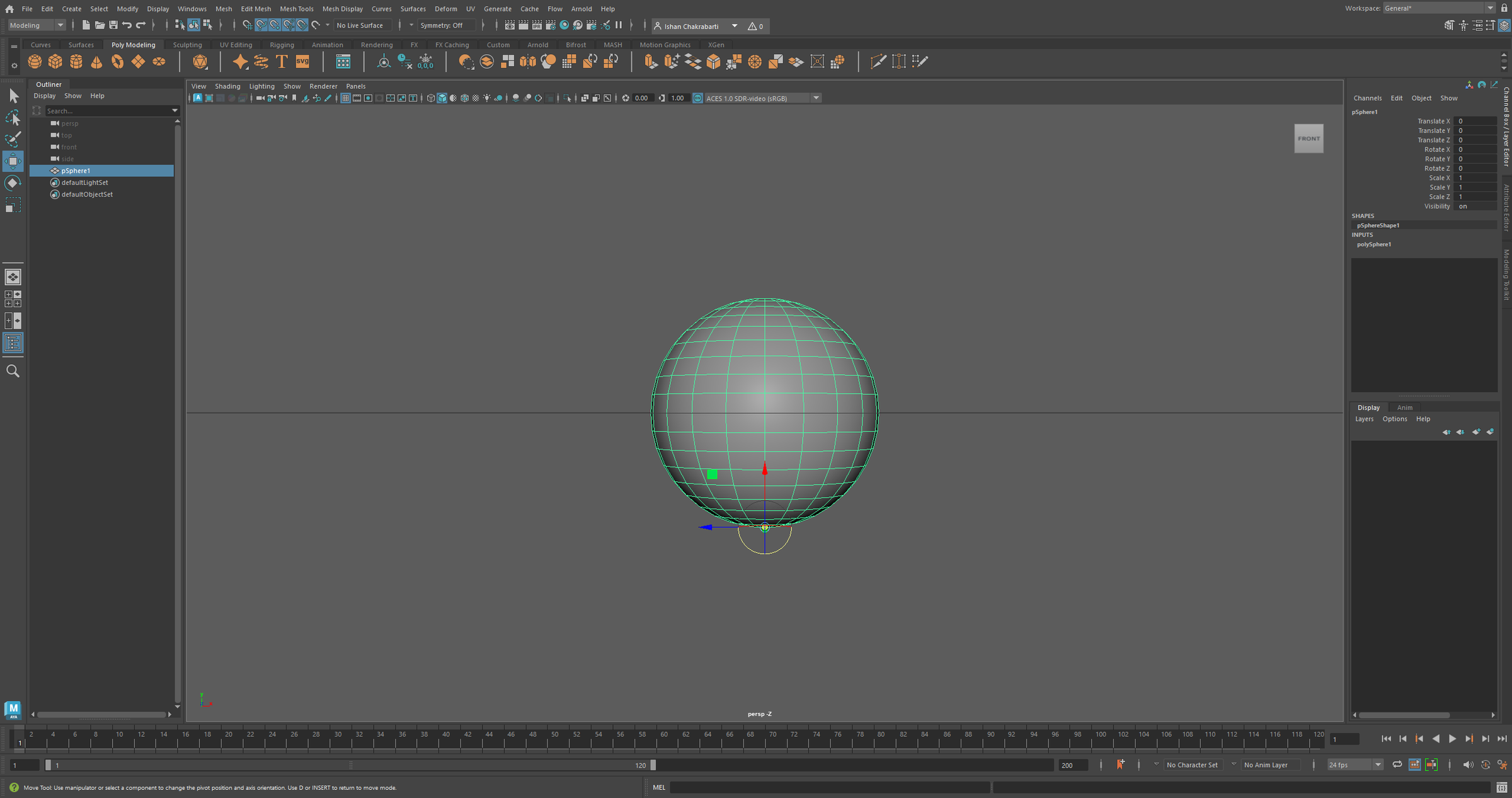Toggle the viewport grid display
Screen dimensions: 1512x798
click(x=345, y=98)
